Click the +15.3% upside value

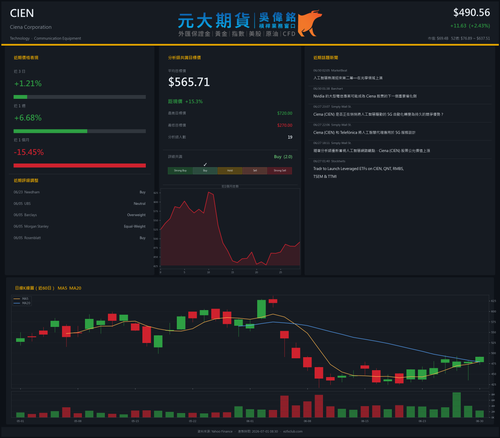(194, 101)
